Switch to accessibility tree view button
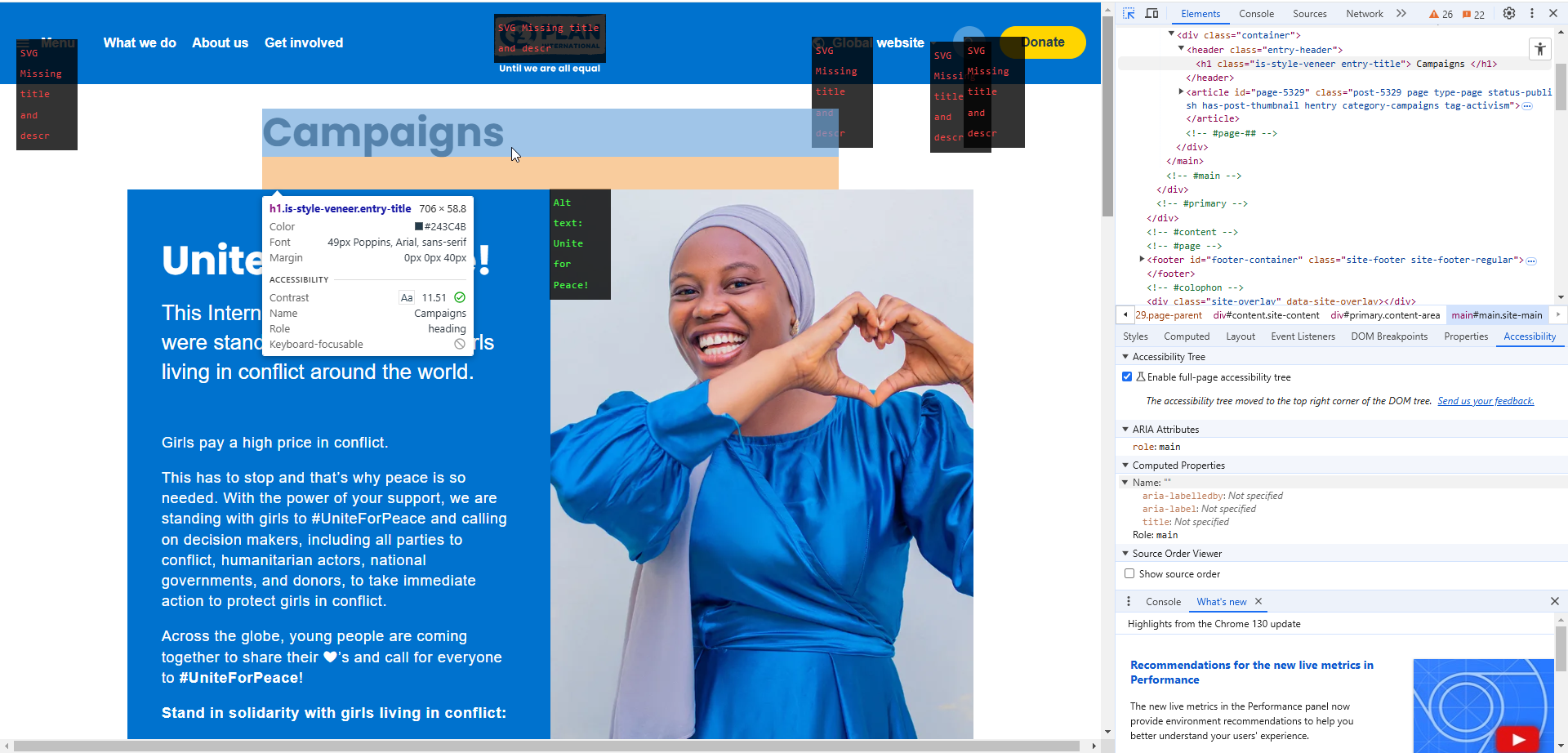This screenshot has height=753, width=1568. pyautogui.click(x=1539, y=49)
